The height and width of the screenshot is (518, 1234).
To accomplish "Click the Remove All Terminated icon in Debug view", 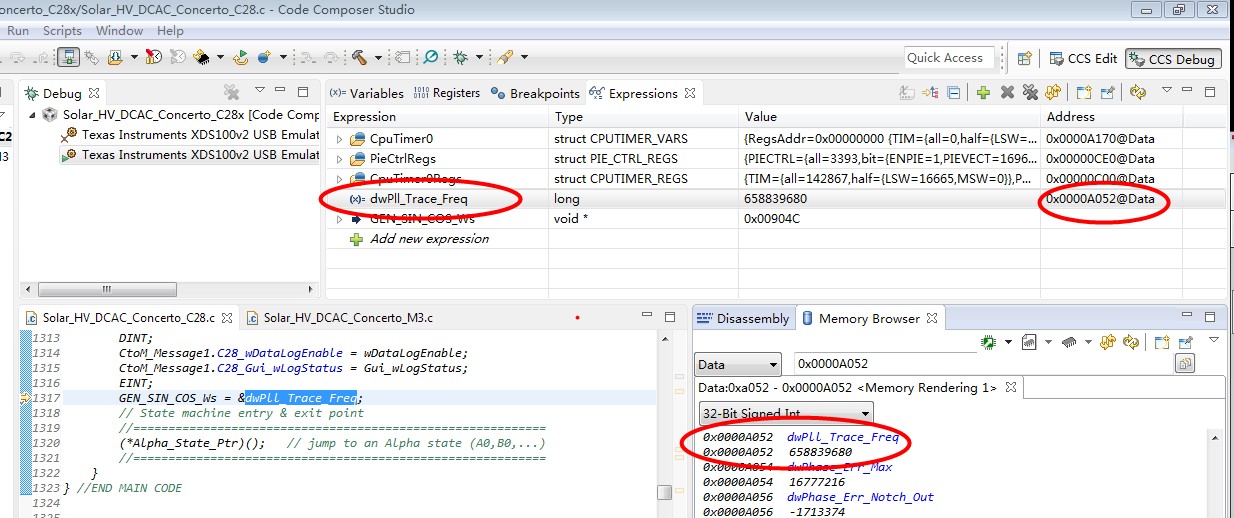I will [x=231, y=92].
